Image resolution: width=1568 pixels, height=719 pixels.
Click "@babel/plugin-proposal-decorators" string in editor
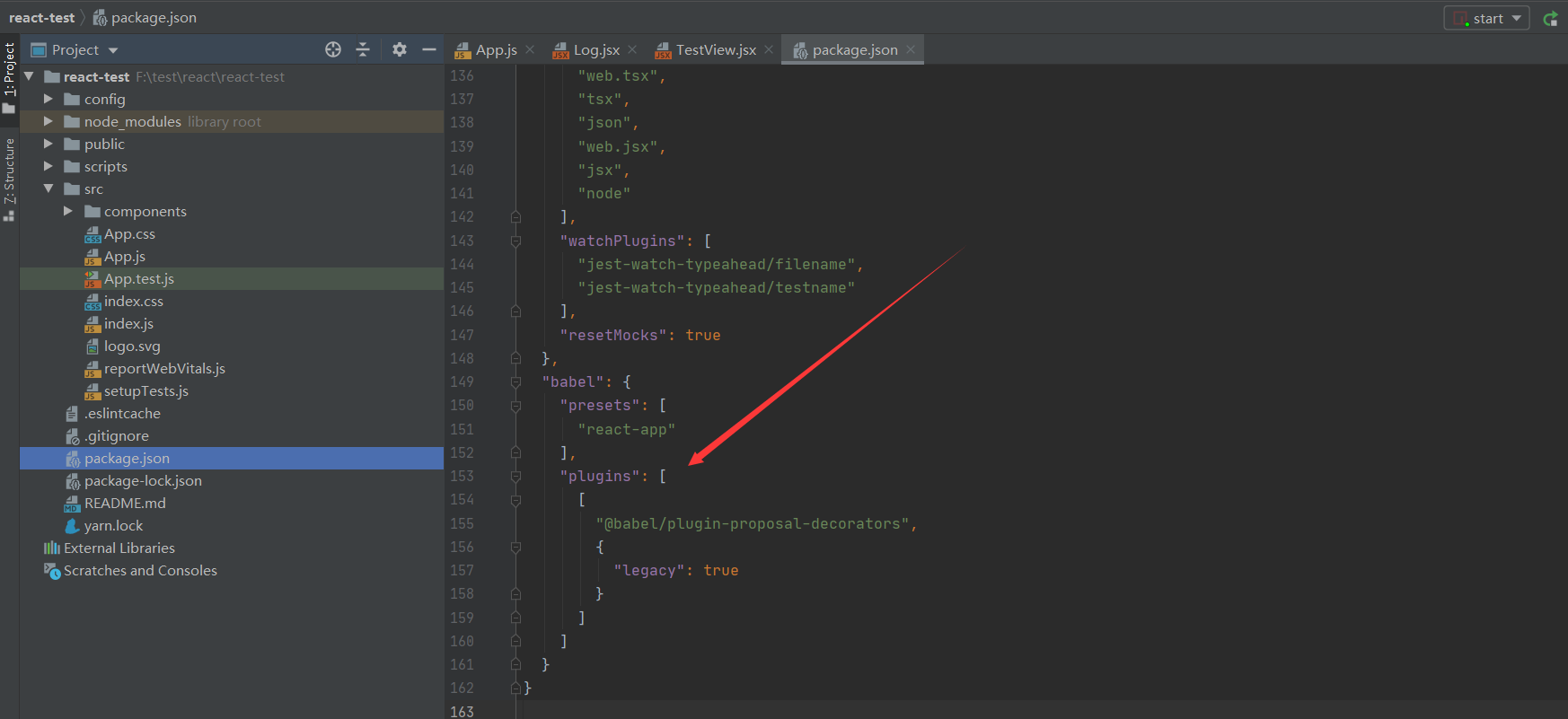(753, 523)
